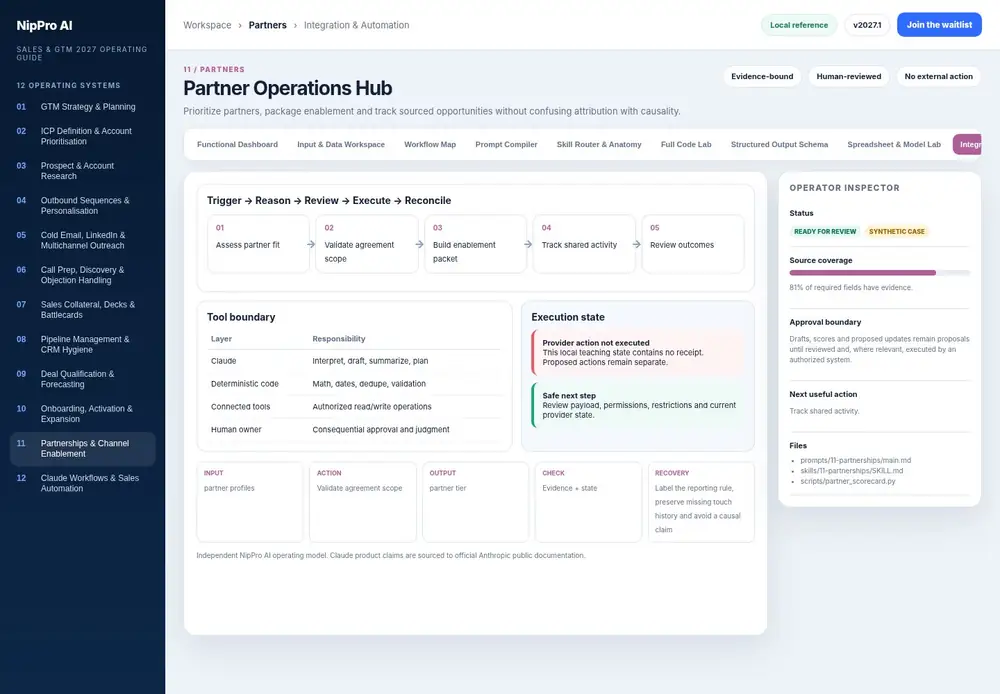Click Track shared activity next action text
This screenshot has width=1000, height=694.
point(824,411)
